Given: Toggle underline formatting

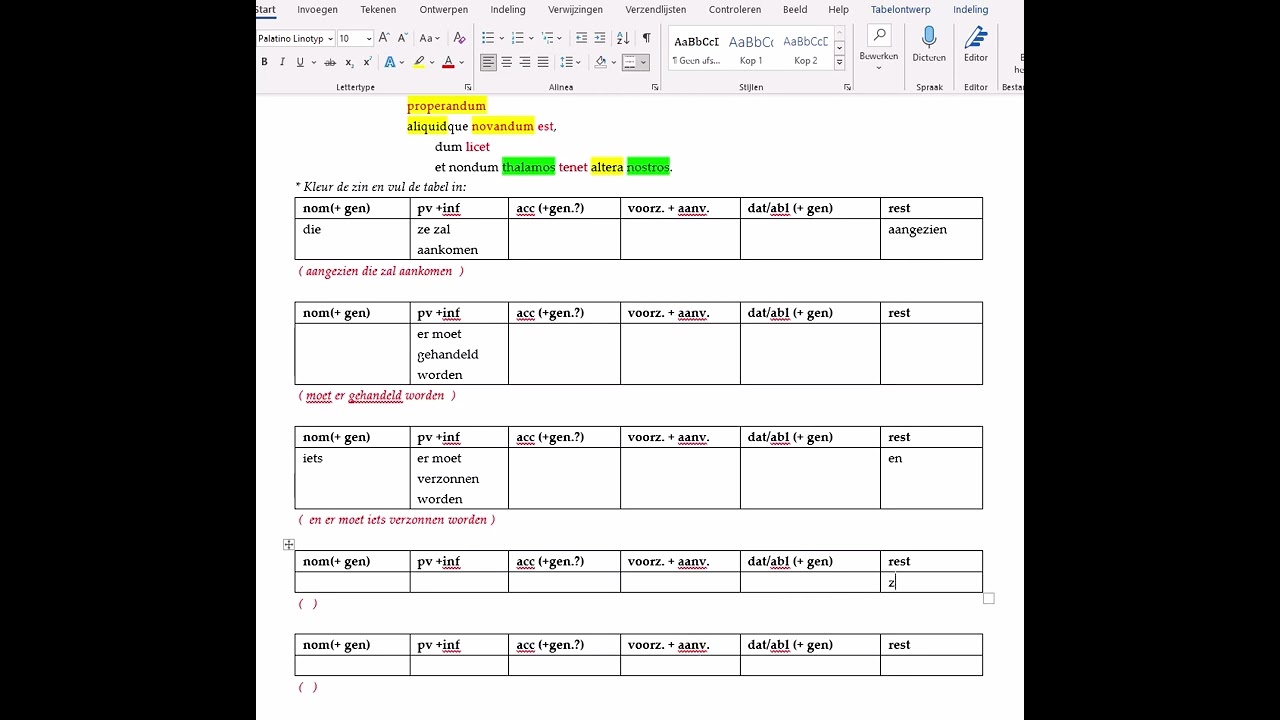Looking at the screenshot, I should [300, 62].
